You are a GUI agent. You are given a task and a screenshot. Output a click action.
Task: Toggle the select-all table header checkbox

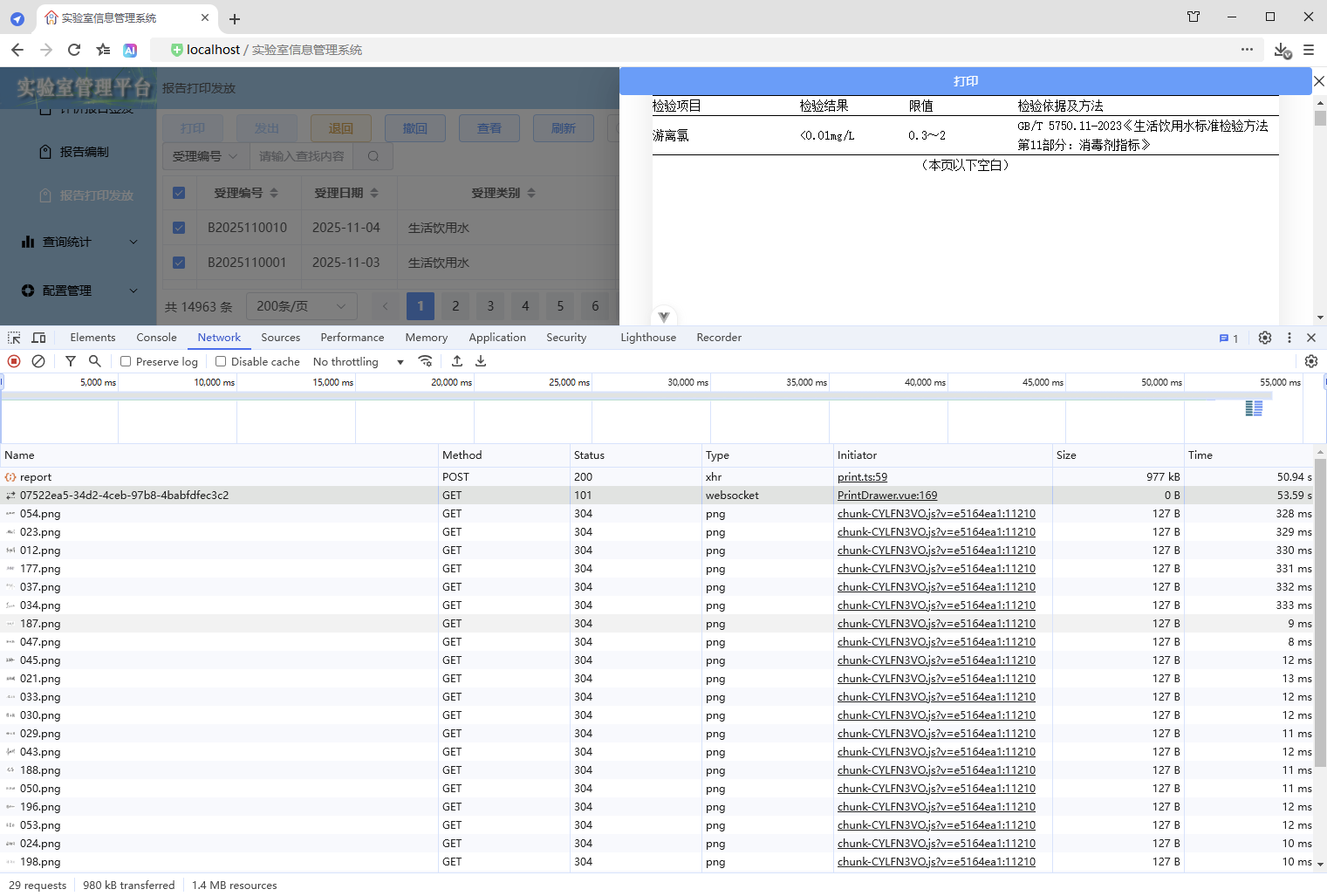pyautogui.click(x=179, y=193)
